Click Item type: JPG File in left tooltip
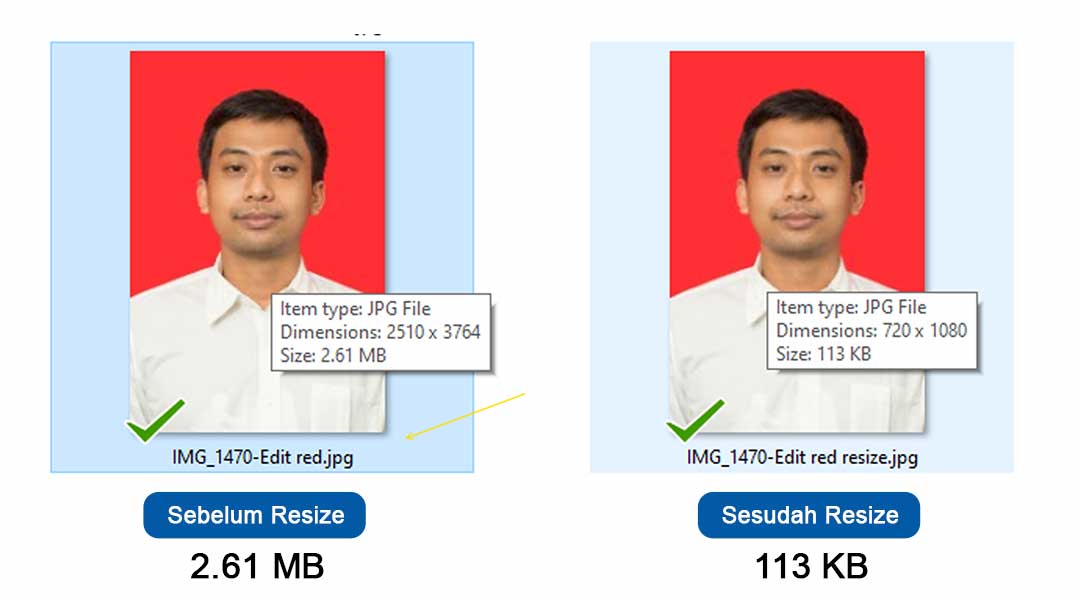 pyautogui.click(x=355, y=309)
